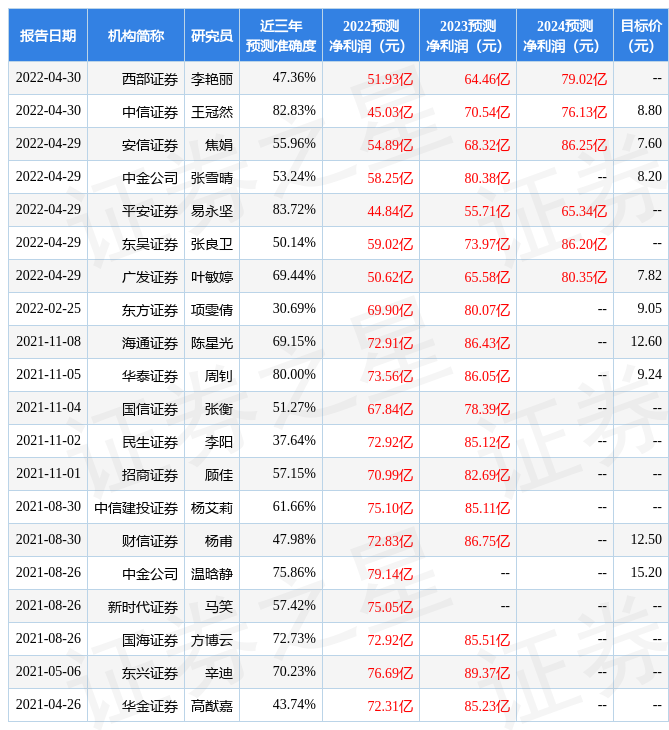This screenshot has height=730, width=669.
Task: Click the 报告日期 column header
Action: click(x=48, y=35)
